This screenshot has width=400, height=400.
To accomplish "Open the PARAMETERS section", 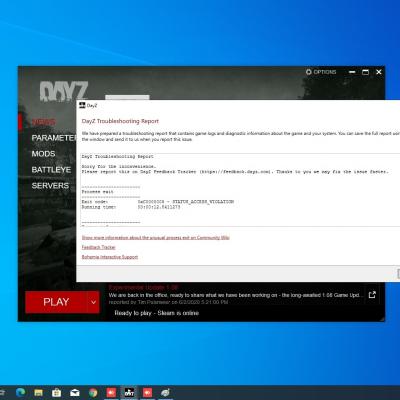I will pos(54,138).
